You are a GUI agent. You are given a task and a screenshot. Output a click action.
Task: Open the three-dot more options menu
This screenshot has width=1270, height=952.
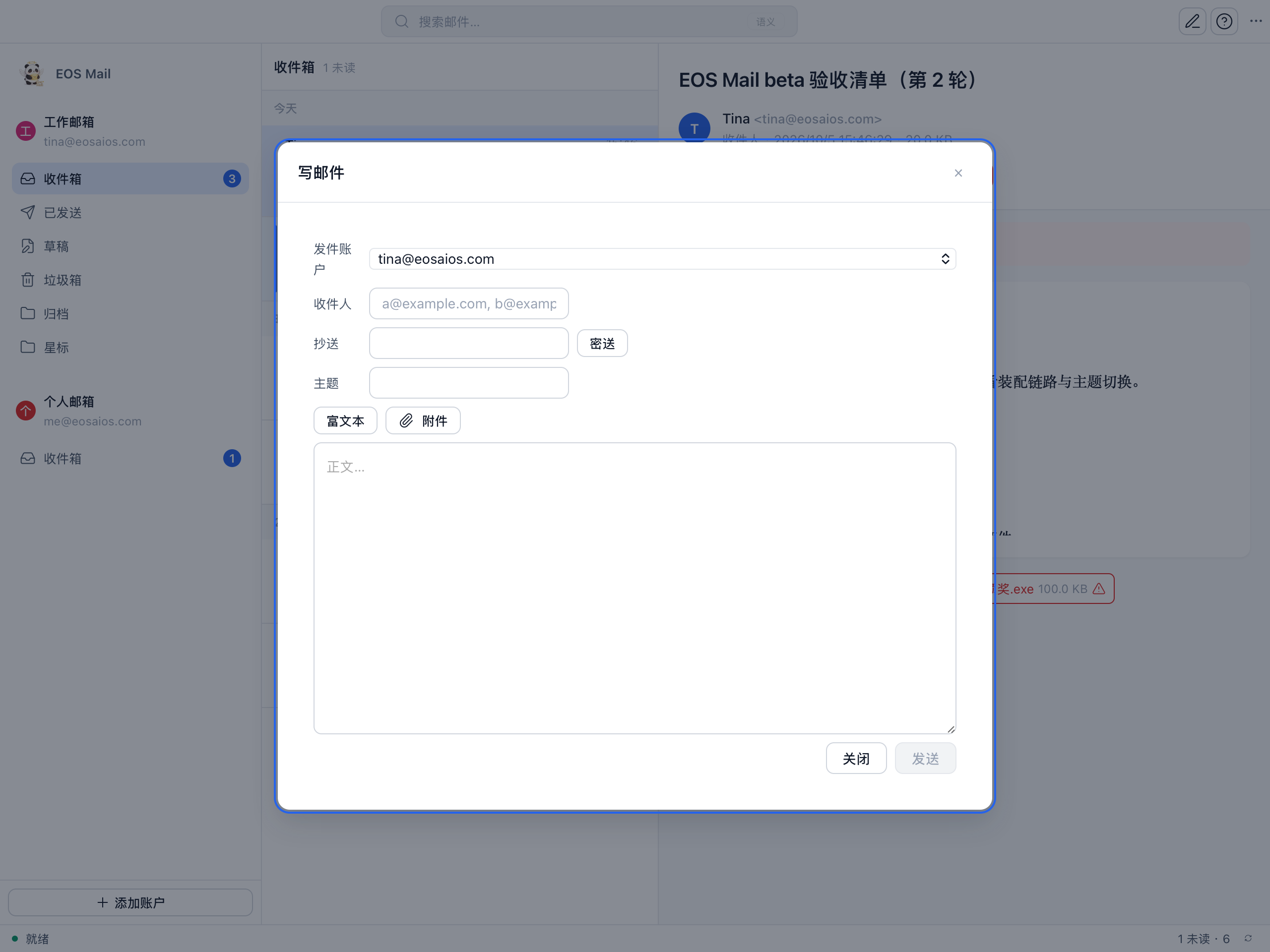1256,22
